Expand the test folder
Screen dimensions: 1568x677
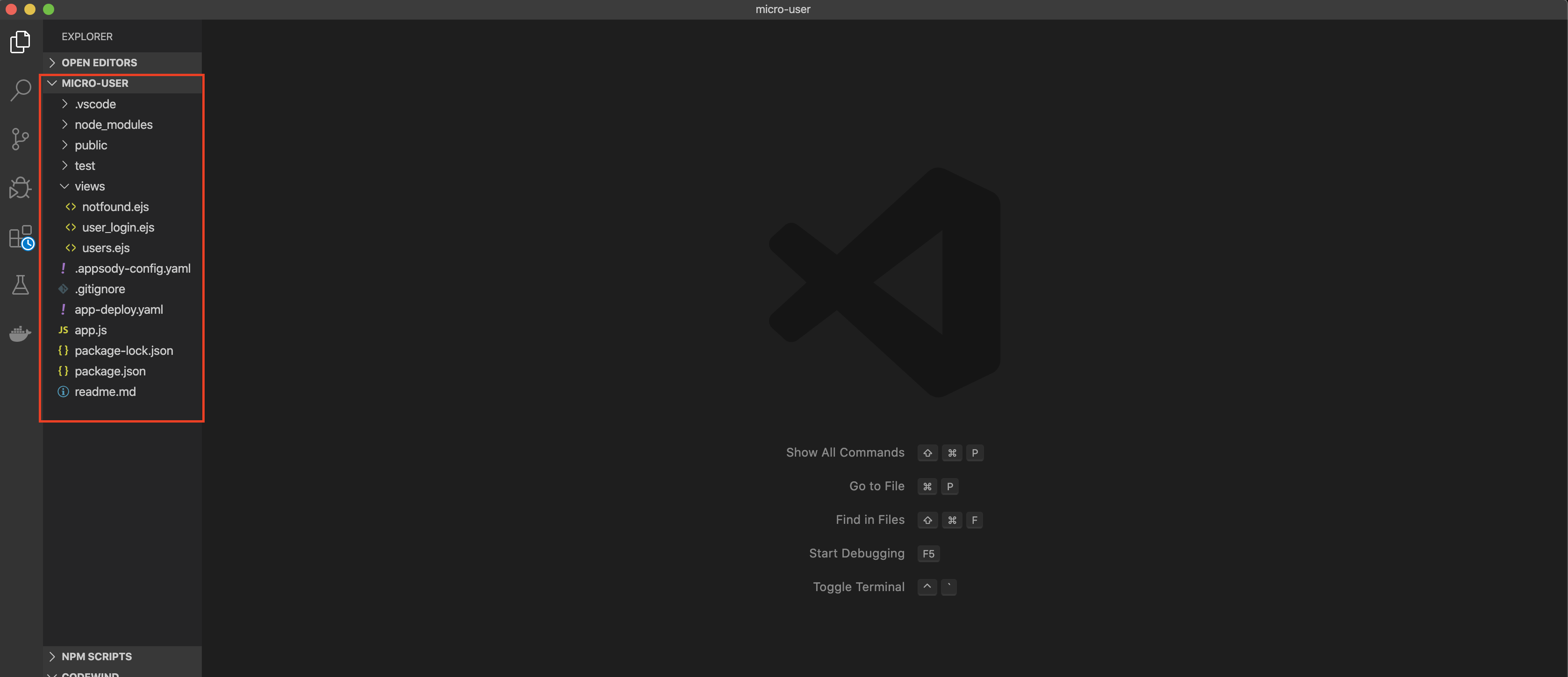pyautogui.click(x=122, y=166)
